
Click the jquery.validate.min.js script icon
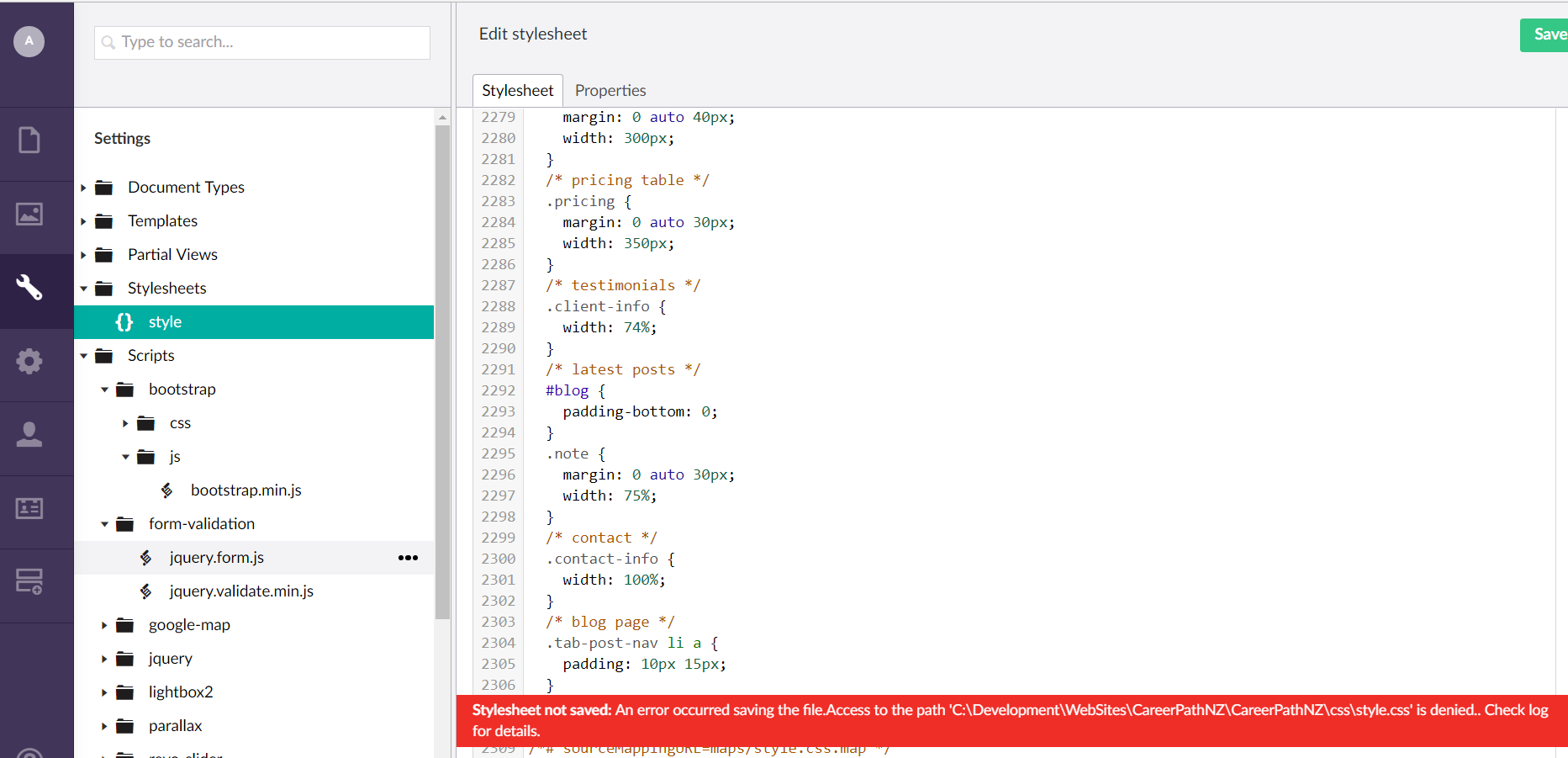click(x=146, y=591)
